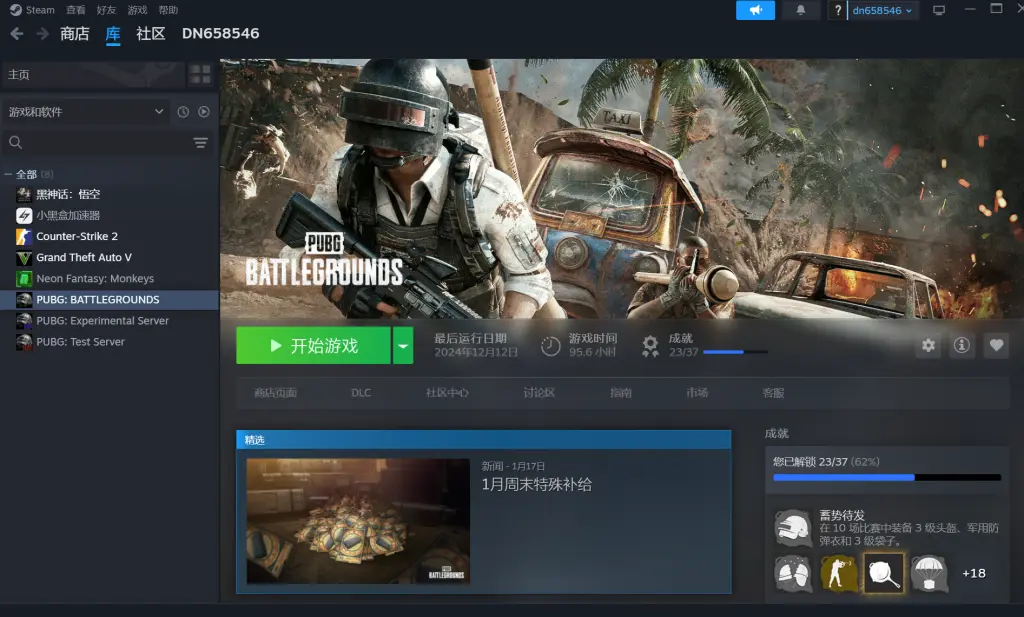Select Counter-Strike 2 in library list
Image resolution: width=1024 pixels, height=617 pixels.
(x=77, y=236)
